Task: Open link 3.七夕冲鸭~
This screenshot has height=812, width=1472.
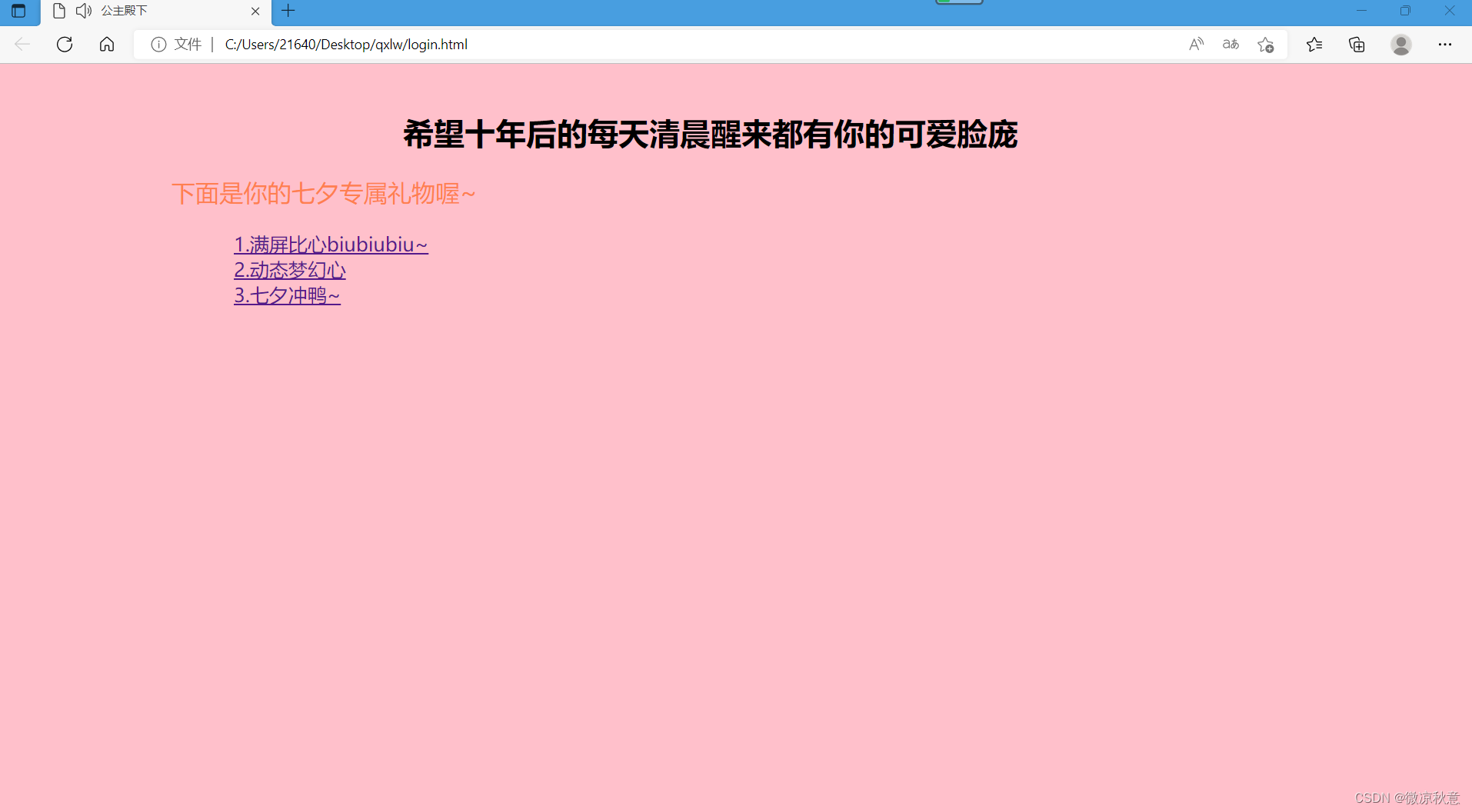Action: (x=287, y=295)
